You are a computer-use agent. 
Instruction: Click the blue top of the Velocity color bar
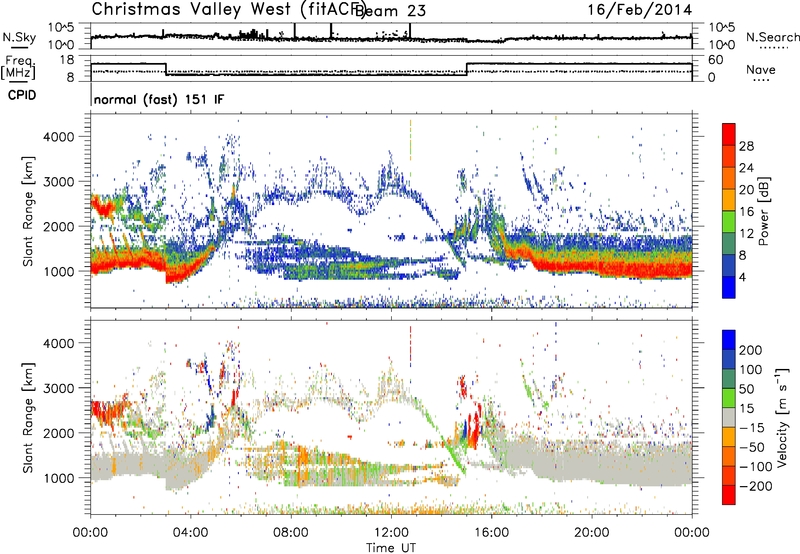[x=729, y=340]
